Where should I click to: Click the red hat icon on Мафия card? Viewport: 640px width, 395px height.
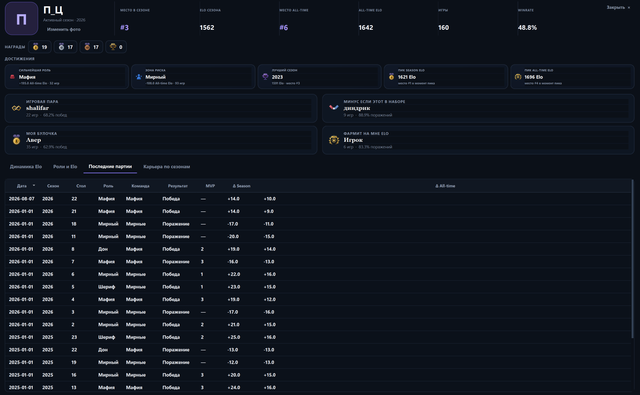point(12,77)
